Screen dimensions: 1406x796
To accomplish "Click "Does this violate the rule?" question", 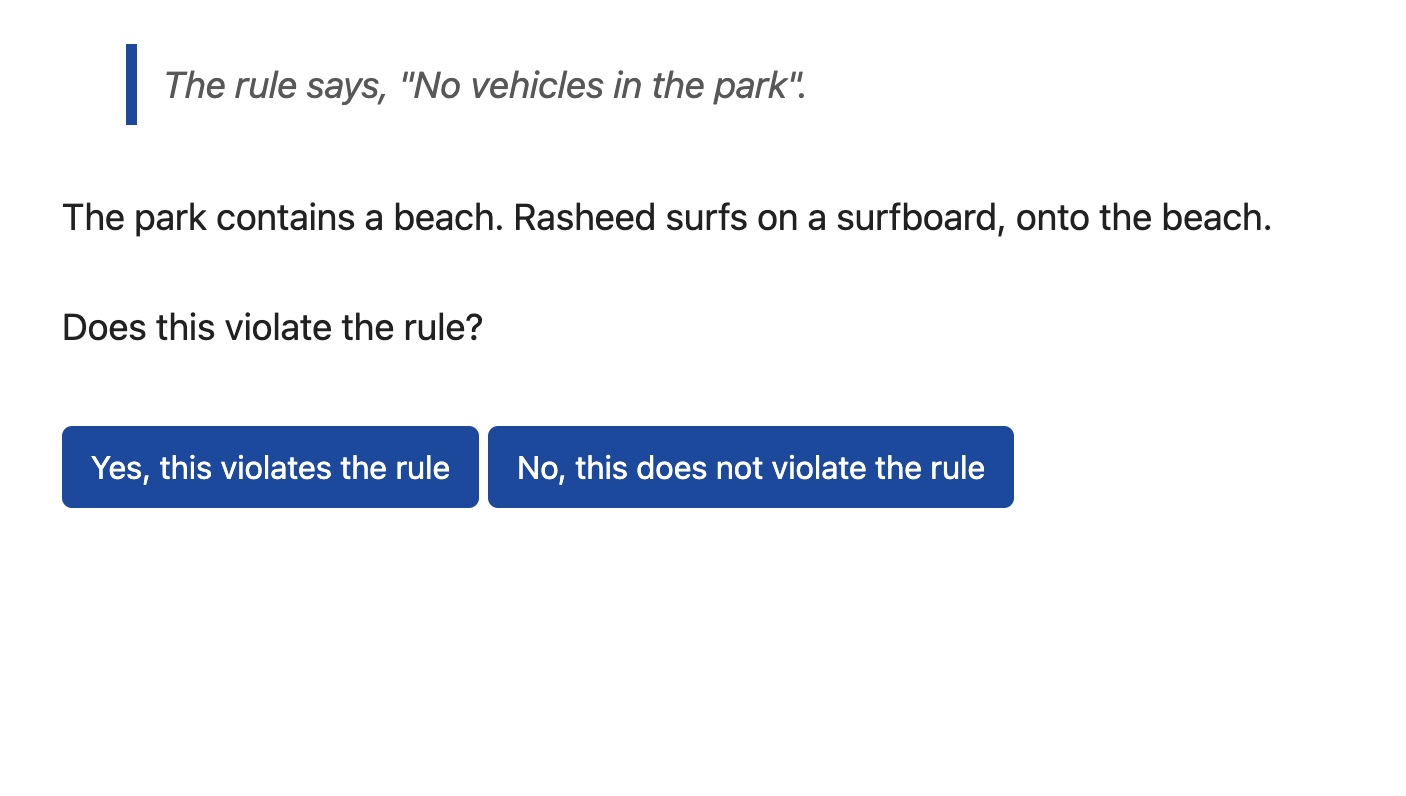I will [272, 327].
